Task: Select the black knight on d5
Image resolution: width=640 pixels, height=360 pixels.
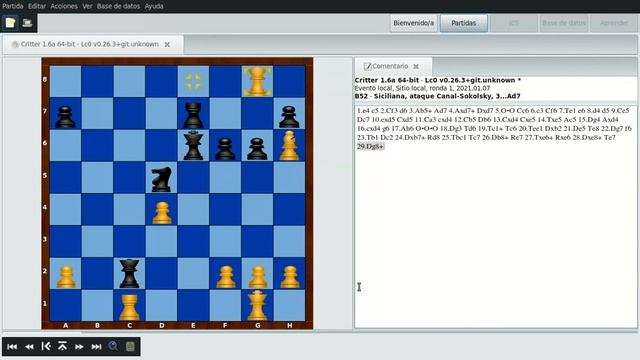Action: [162, 179]
